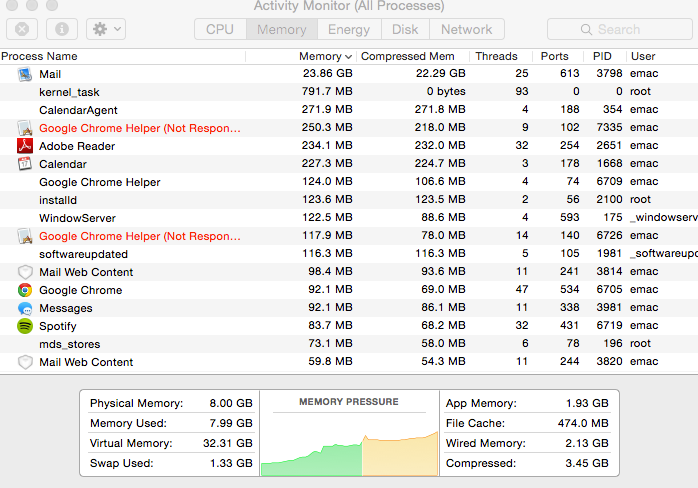
Task: Click File Cache 474.0 MB value
Action: click(x=583, y=423)
